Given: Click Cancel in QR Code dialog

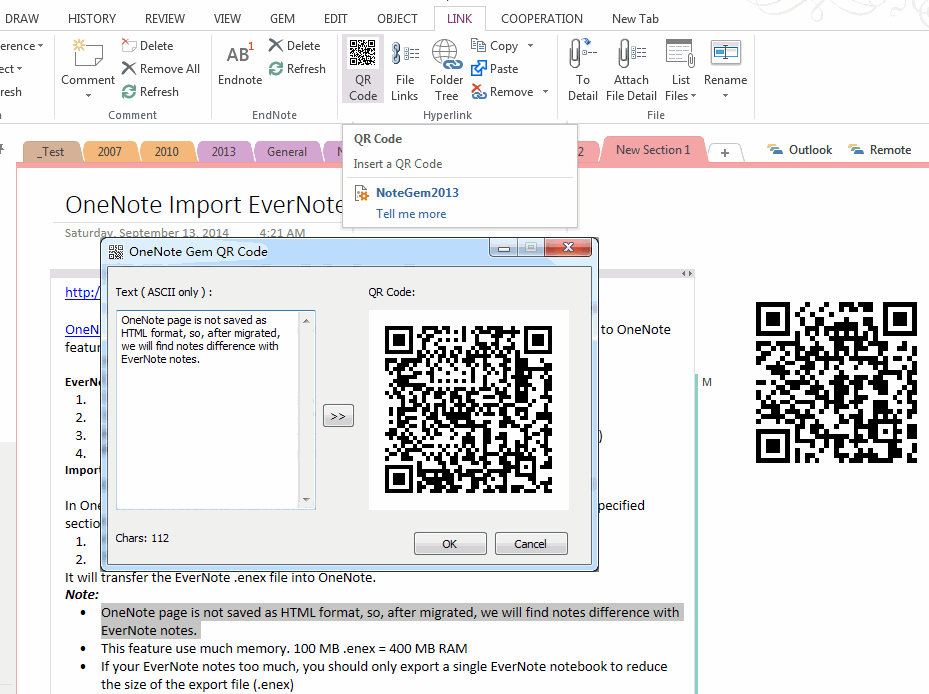Looking at the screenshot, I should [x=530, y=543].
